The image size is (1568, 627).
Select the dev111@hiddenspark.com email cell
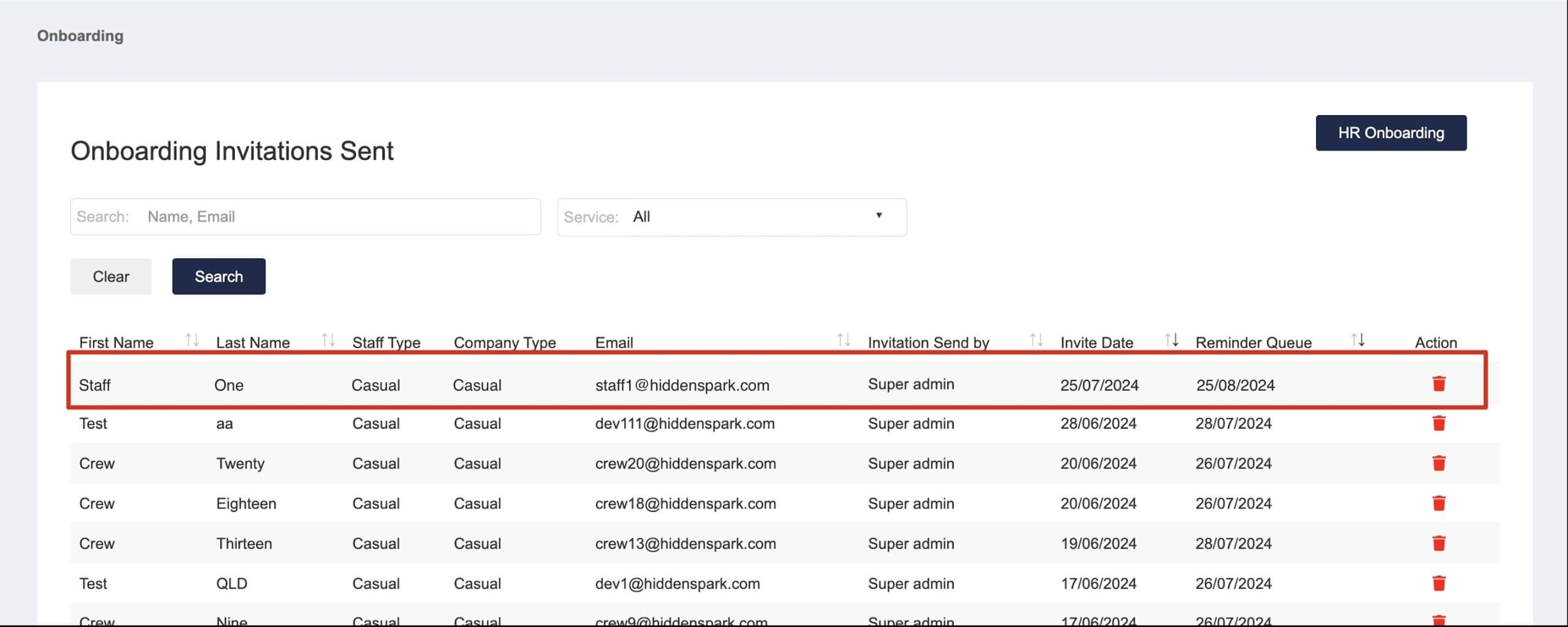click(x=685, y=424)
